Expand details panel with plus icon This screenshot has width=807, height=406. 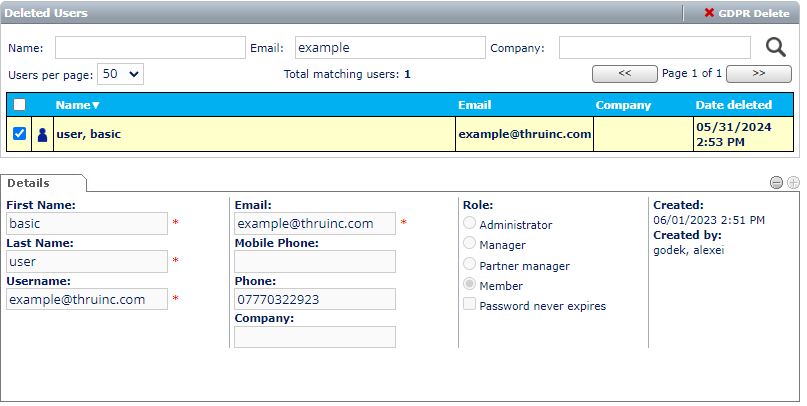[x=793, y=182]
